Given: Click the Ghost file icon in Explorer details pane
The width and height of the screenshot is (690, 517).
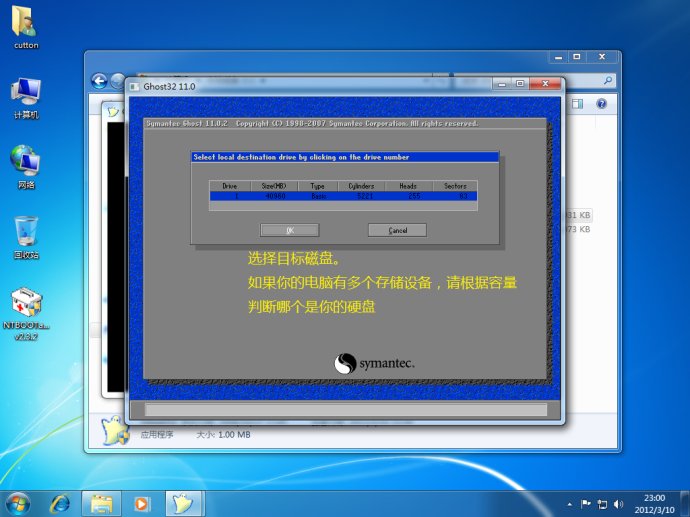Looking at the screenshot, I should [115, 430].
